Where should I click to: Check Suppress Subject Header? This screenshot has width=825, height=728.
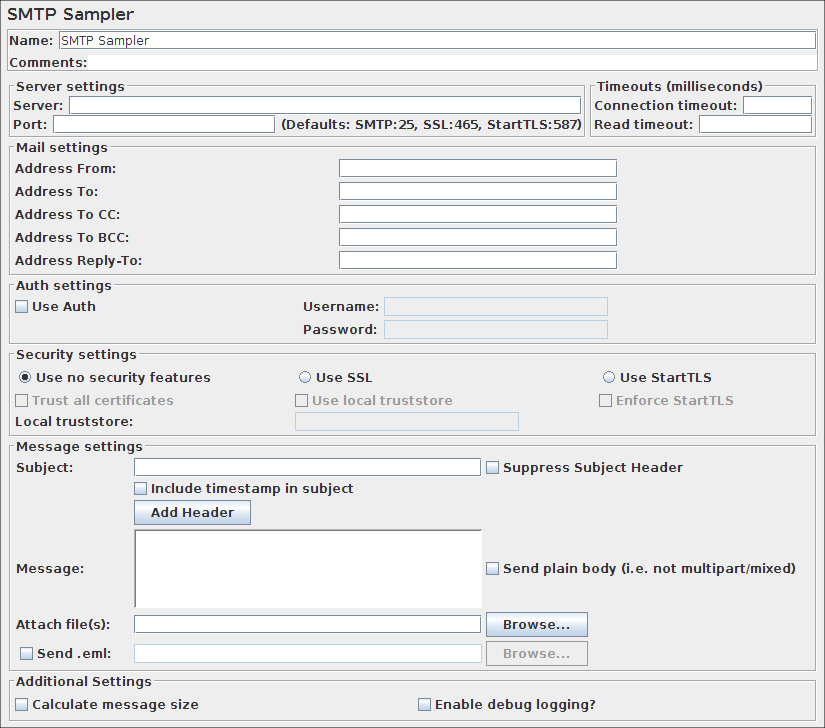point(492,467)
